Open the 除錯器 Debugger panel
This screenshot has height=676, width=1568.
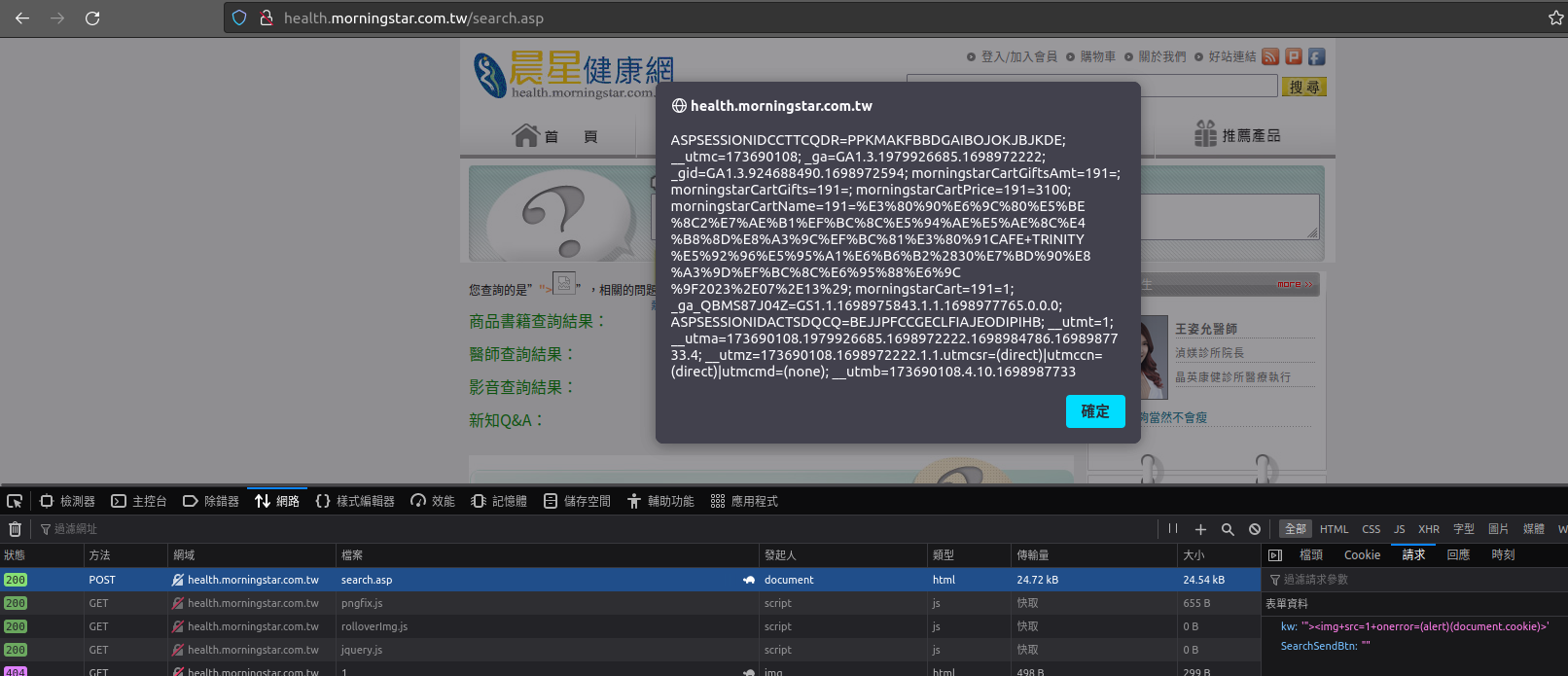pyautogui.click(x=211, y=501)
